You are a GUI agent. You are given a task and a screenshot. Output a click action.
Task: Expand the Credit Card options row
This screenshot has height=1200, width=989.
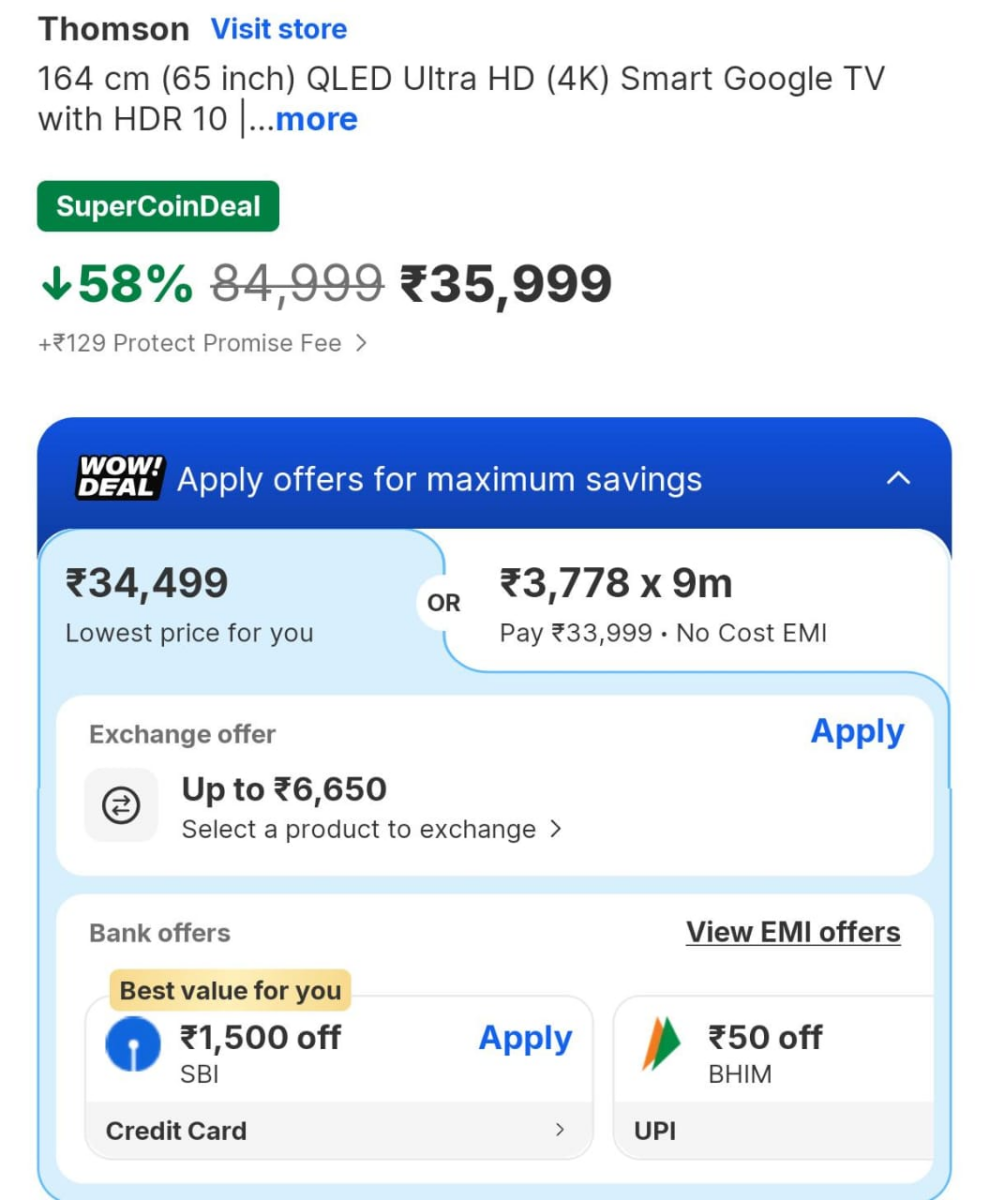click(x=340, y=1130)
